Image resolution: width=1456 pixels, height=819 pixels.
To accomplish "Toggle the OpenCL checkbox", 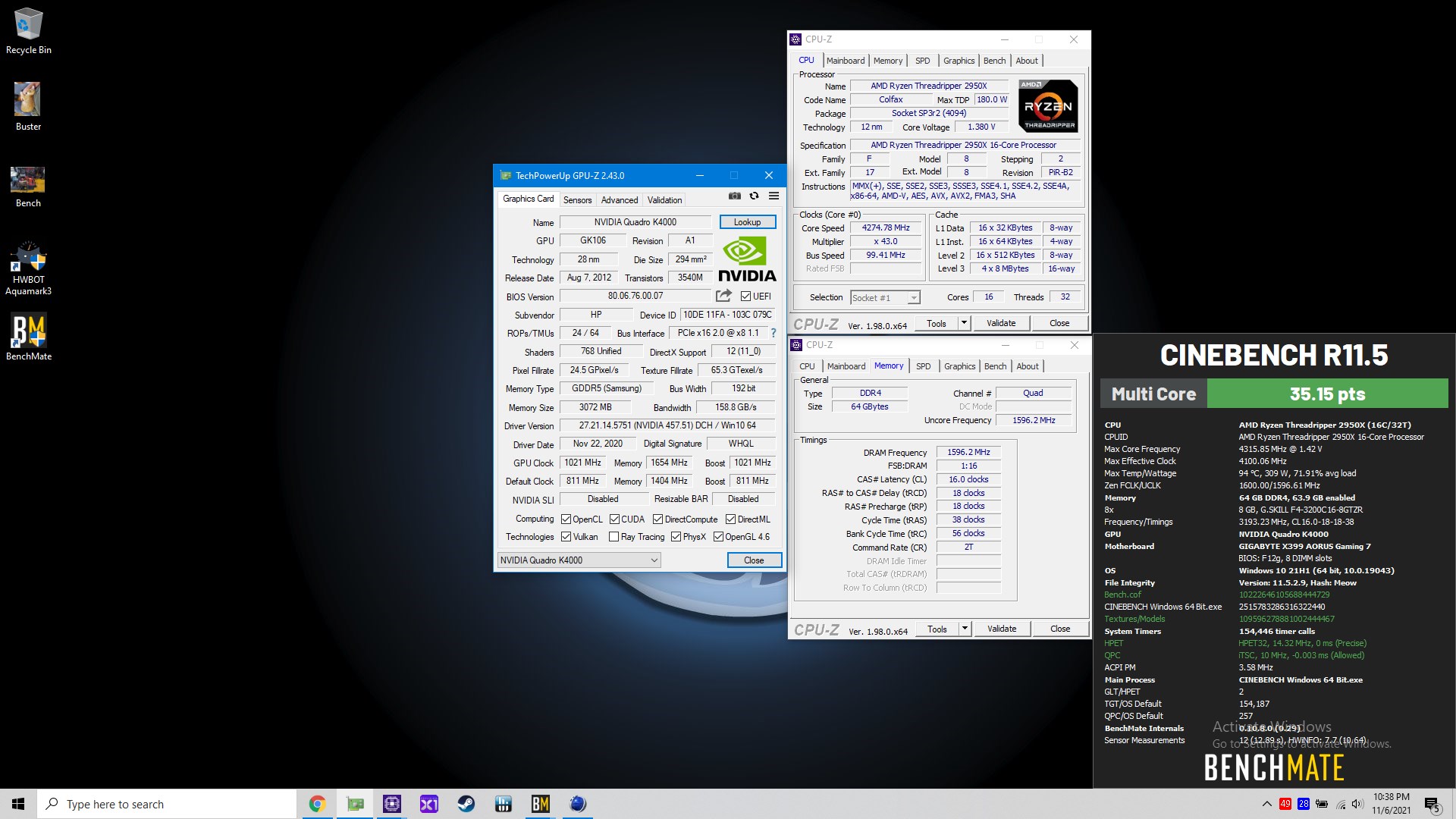I will click(x=566, y=519).
